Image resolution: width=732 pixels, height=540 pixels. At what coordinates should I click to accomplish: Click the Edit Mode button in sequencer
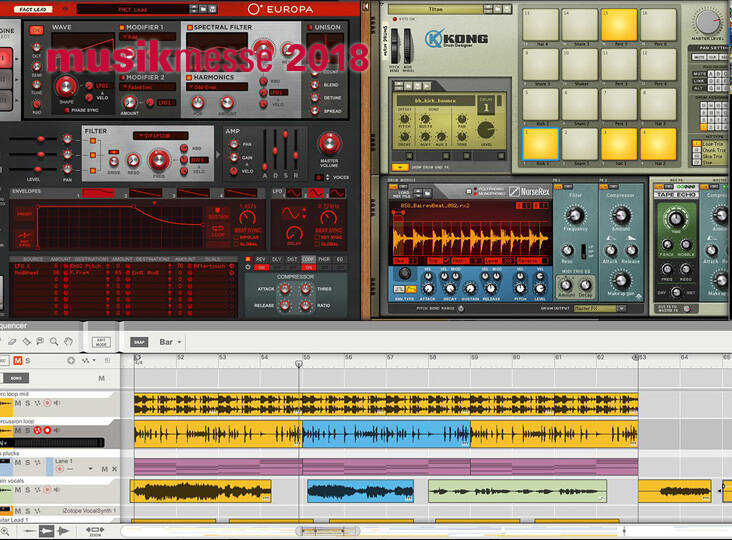coord(101,342)
